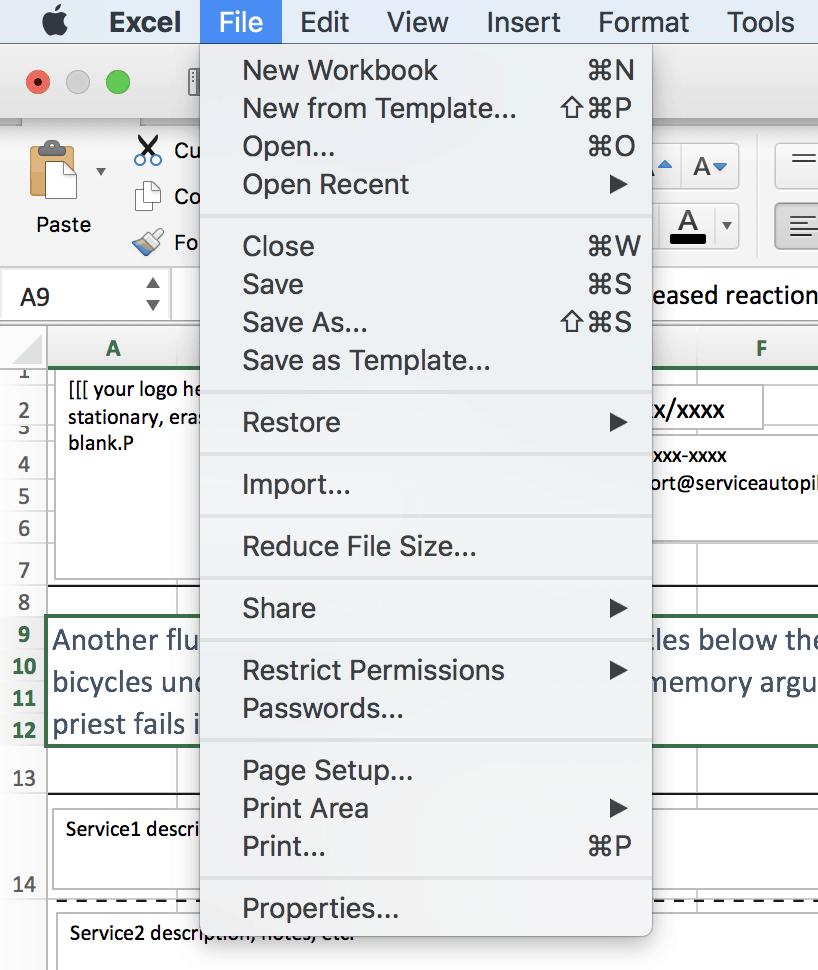Click the Cut scissors icon

tap(148, 150)
